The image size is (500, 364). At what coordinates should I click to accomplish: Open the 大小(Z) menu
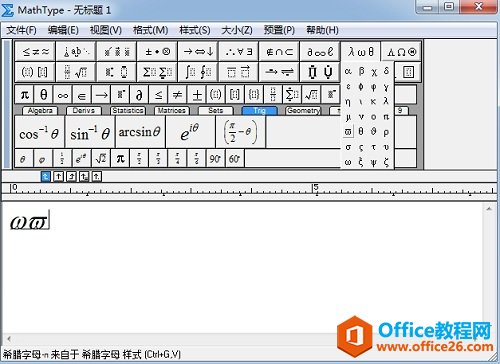(x=237, y=30)
